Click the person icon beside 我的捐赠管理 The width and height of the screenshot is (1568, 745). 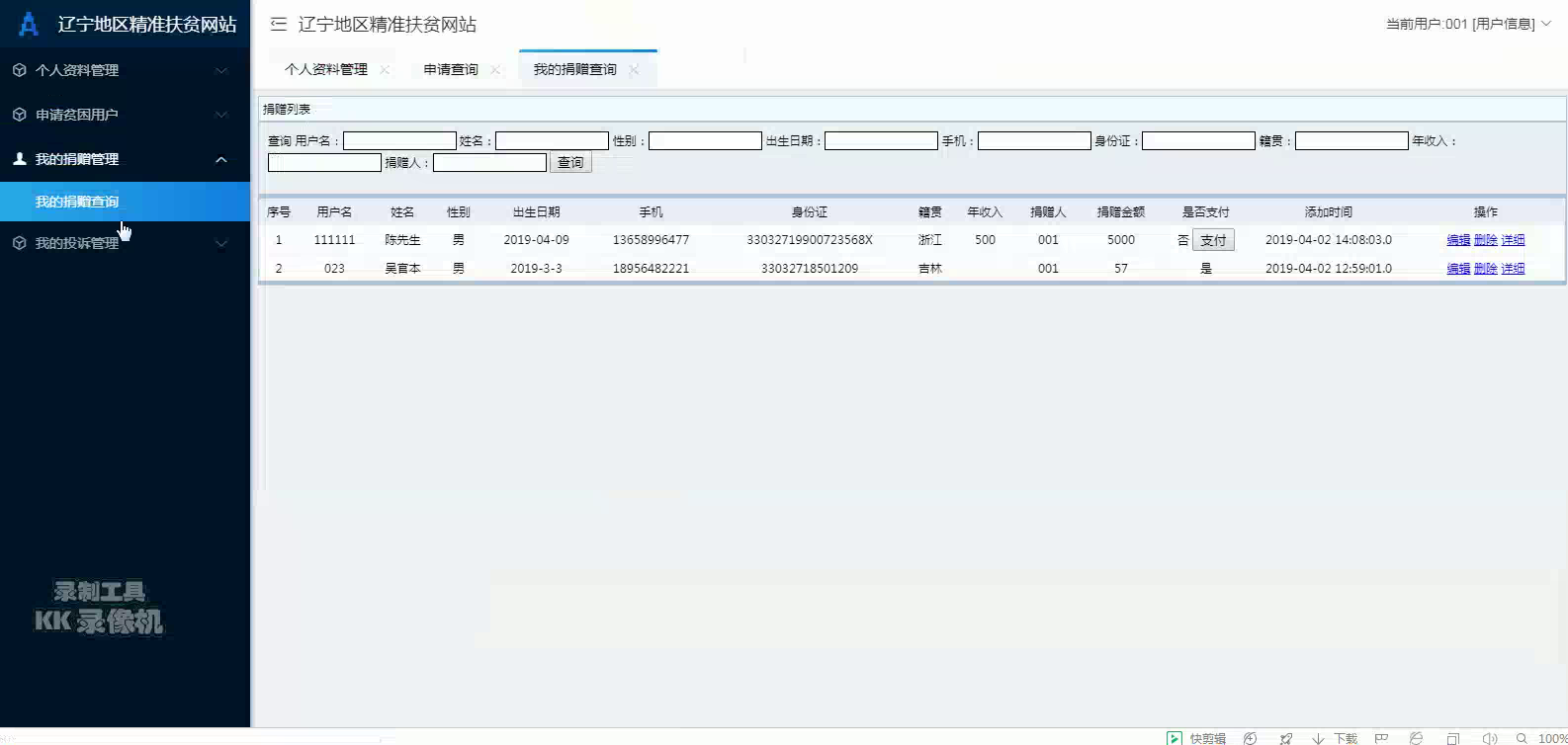pyautogui.click(x=19, y=159)
